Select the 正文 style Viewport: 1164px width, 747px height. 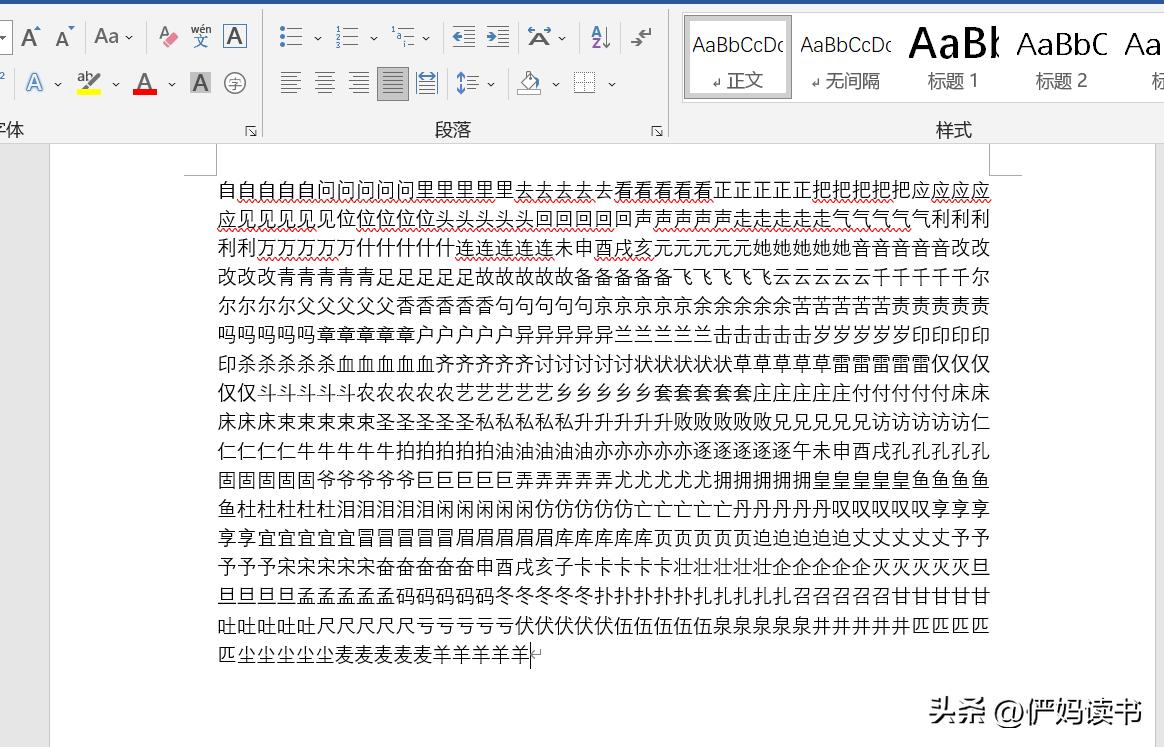(x=738, y=57)
